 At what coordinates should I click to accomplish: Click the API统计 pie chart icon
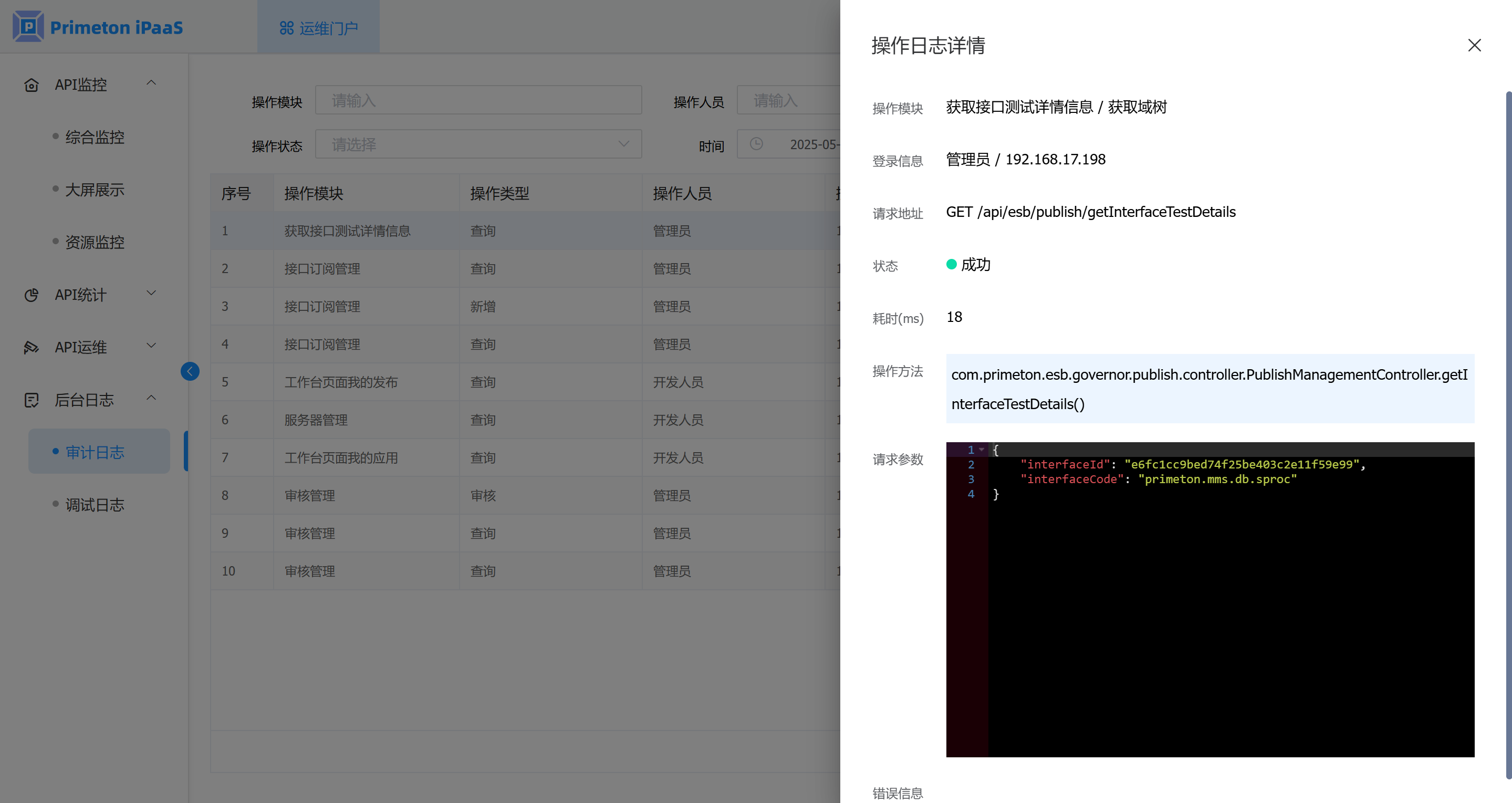pyautogui.click(x=31, y=295)
